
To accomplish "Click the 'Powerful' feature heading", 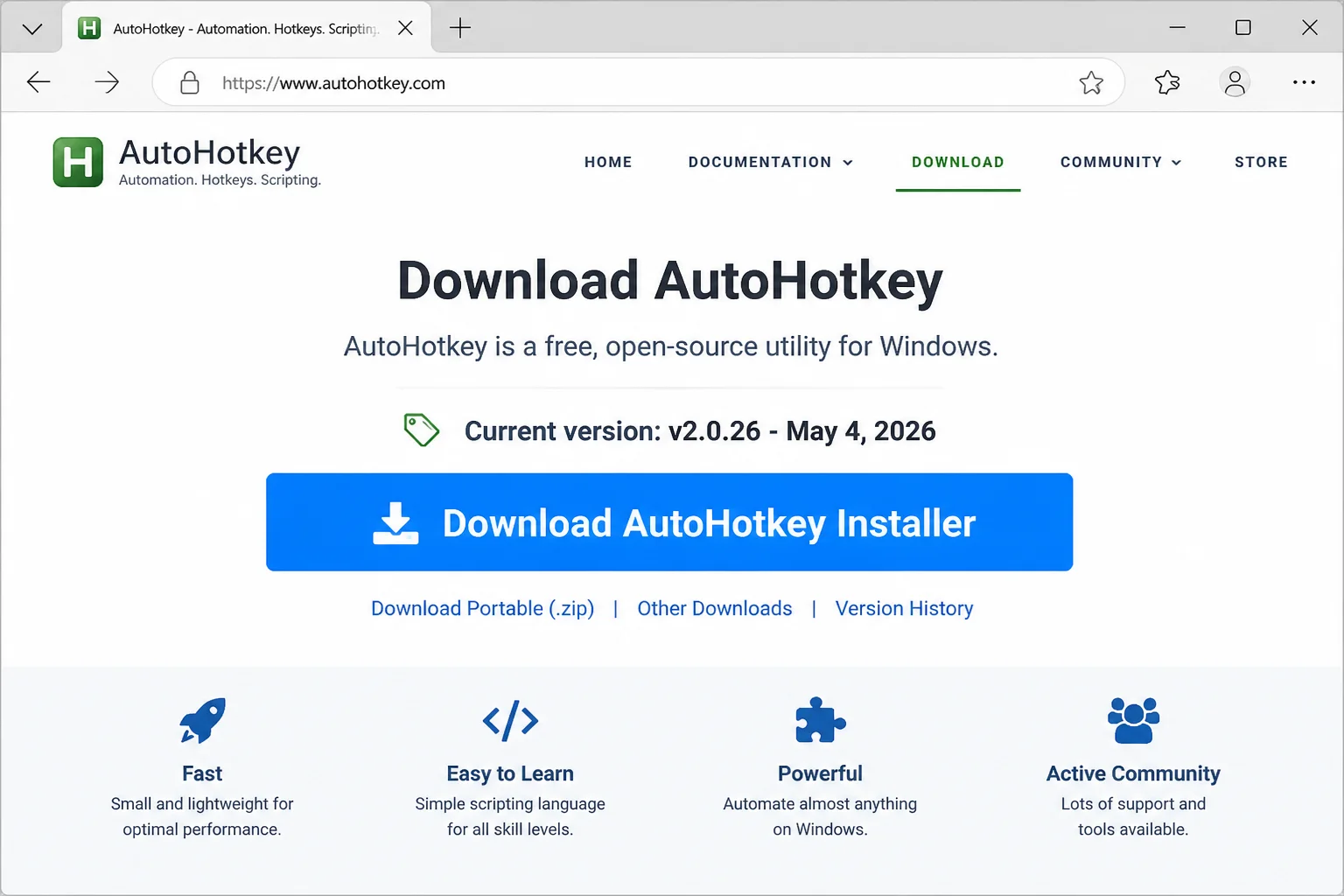I will [820, 773].
